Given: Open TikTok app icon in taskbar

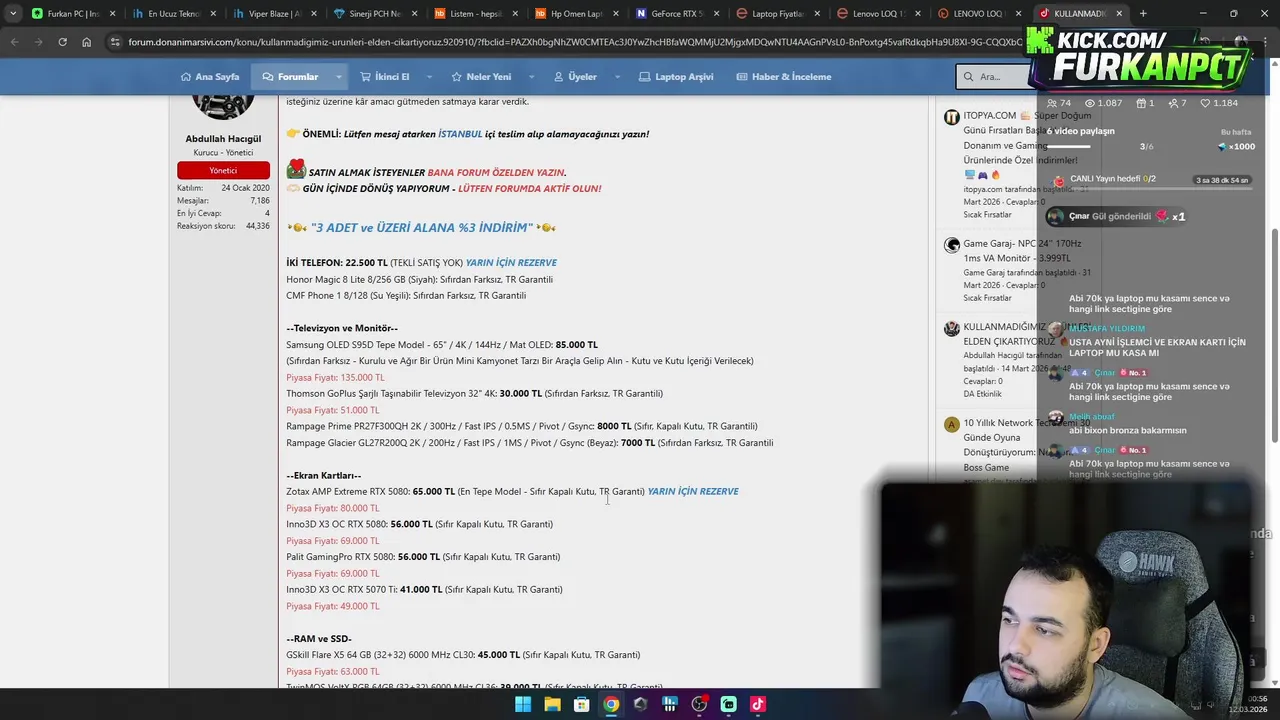Looking at the screenshot, I should click(757, 704).
